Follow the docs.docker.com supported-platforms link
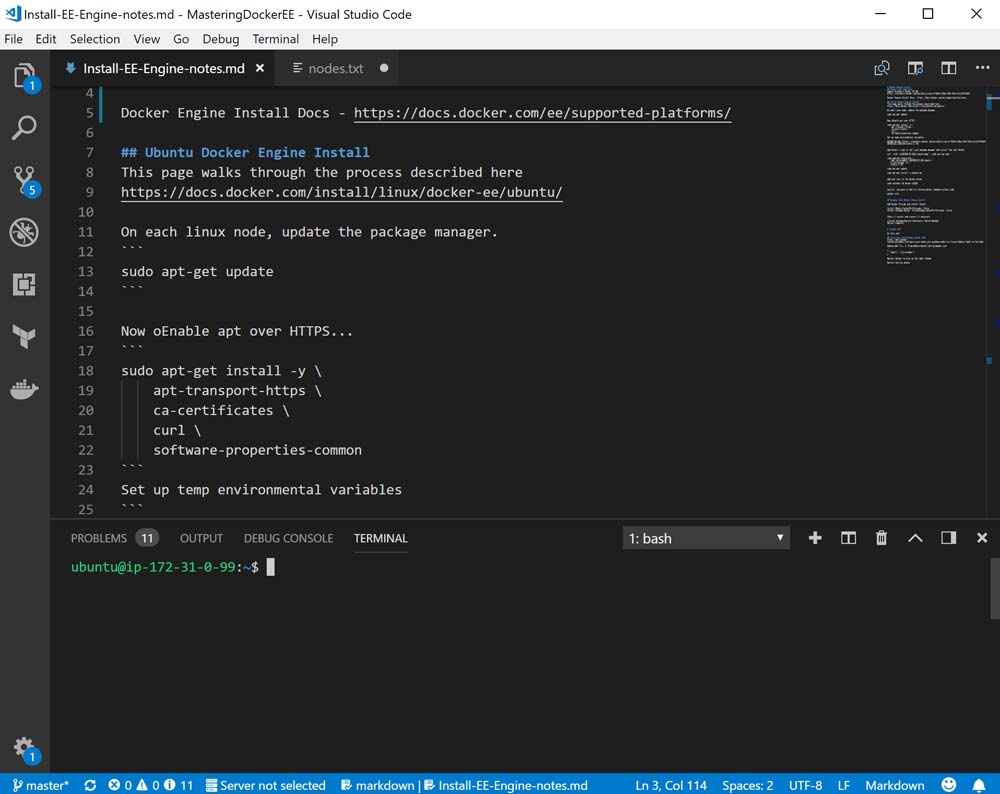Screen dimensions: 1000x794 [x=542, y=113]
